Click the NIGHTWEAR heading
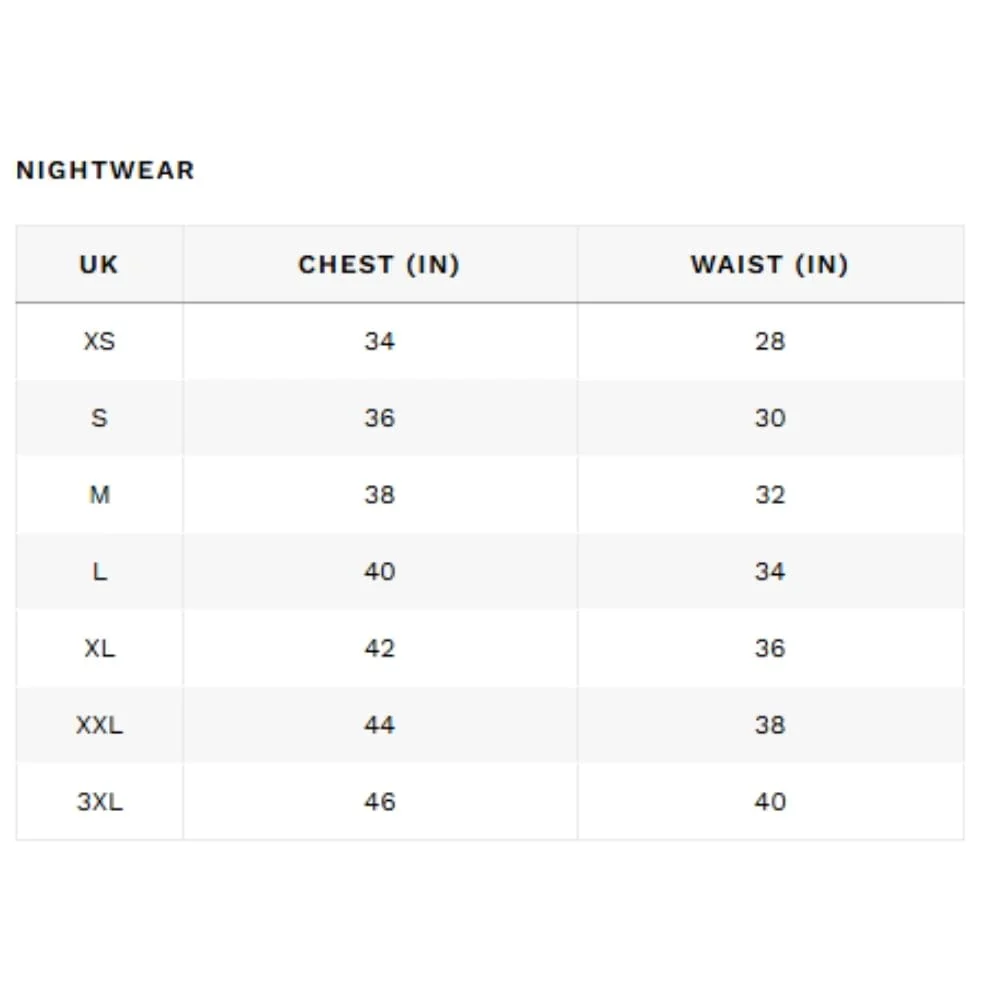The height and width of the screenshot is (1000, 1000). tap(105, 170)
